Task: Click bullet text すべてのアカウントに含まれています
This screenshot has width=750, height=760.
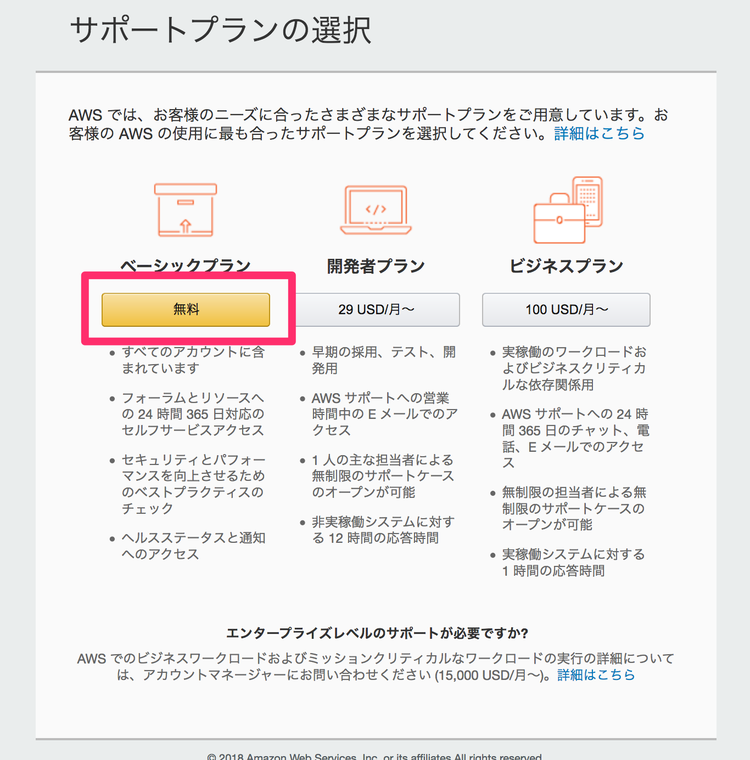Action: point(193,360)
